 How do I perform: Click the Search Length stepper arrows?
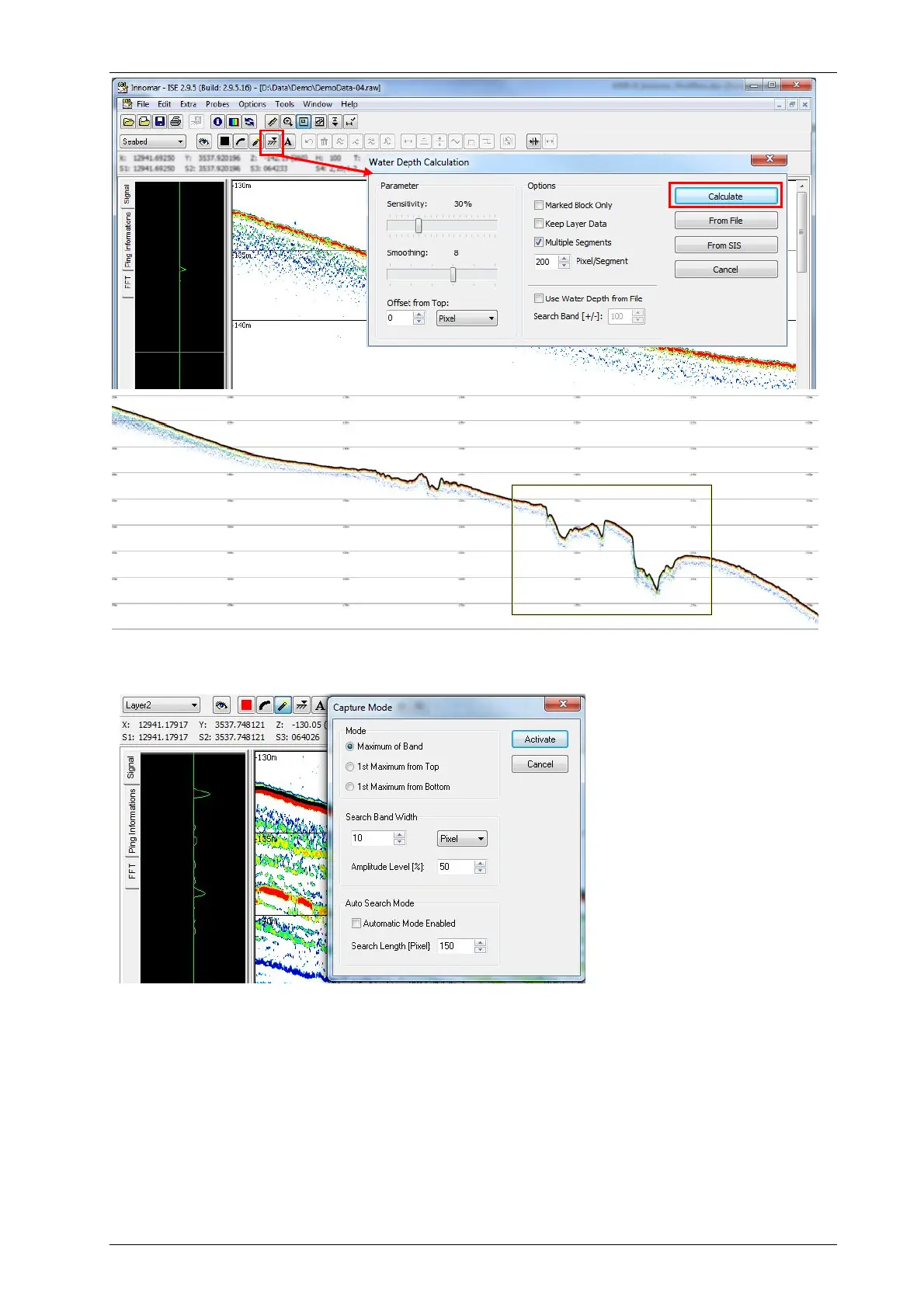point(480,946)
